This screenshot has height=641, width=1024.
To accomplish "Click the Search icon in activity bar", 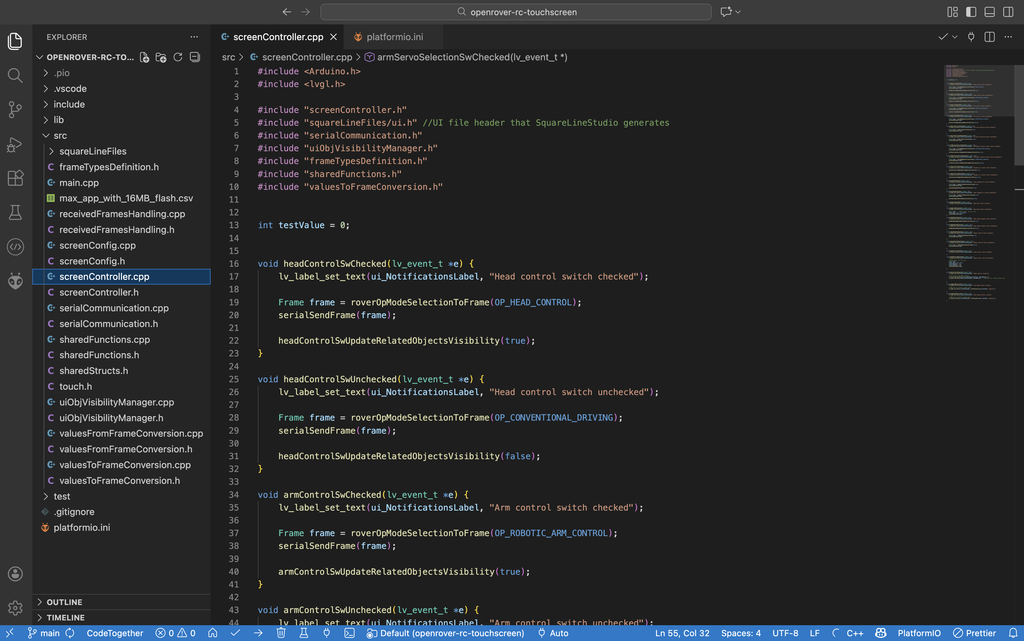I will point(15,75).
